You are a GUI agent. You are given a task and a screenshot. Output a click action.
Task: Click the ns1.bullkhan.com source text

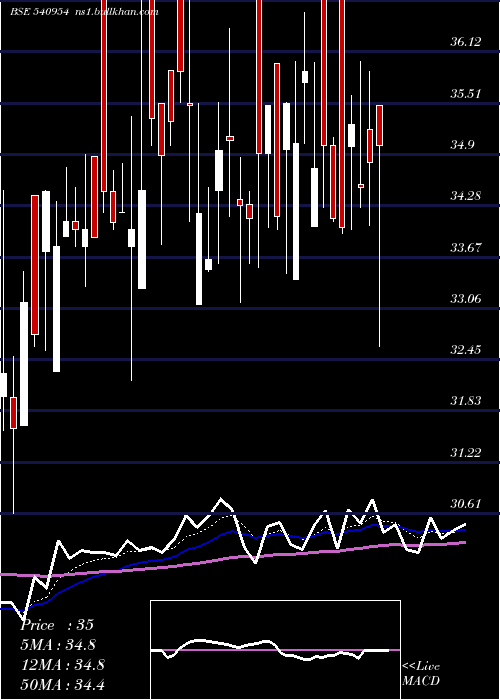(x=117, y=12)
